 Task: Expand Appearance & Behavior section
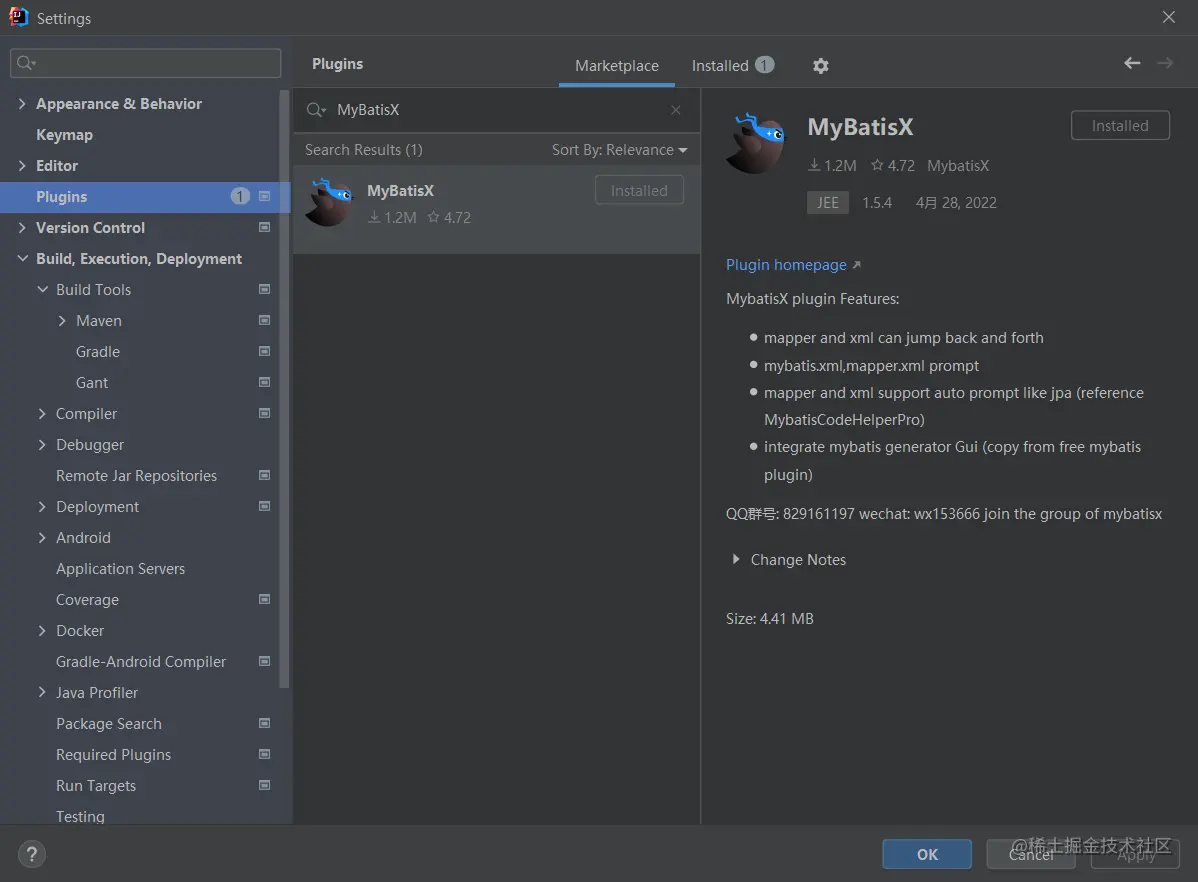22,103
